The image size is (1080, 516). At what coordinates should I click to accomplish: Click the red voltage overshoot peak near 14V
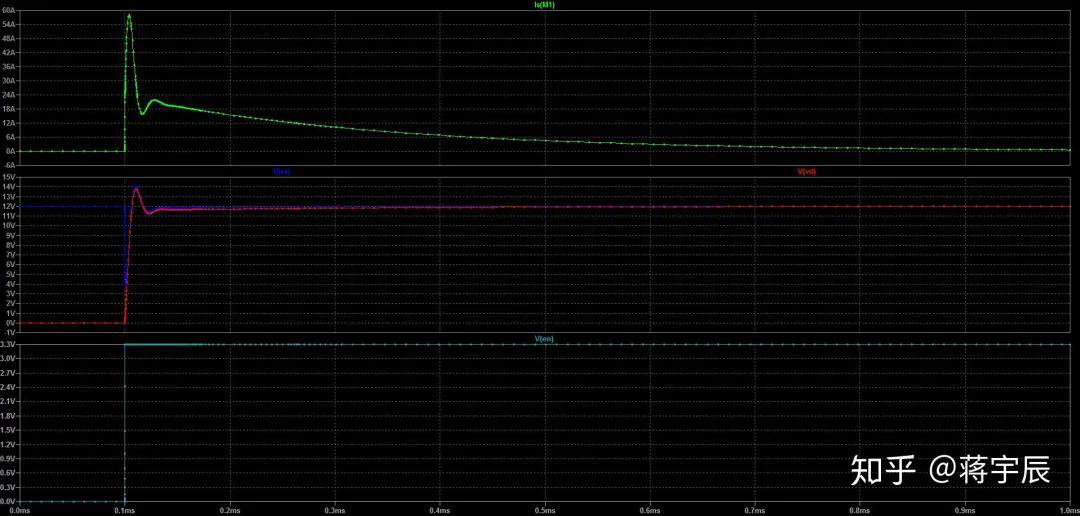[136, 189]
